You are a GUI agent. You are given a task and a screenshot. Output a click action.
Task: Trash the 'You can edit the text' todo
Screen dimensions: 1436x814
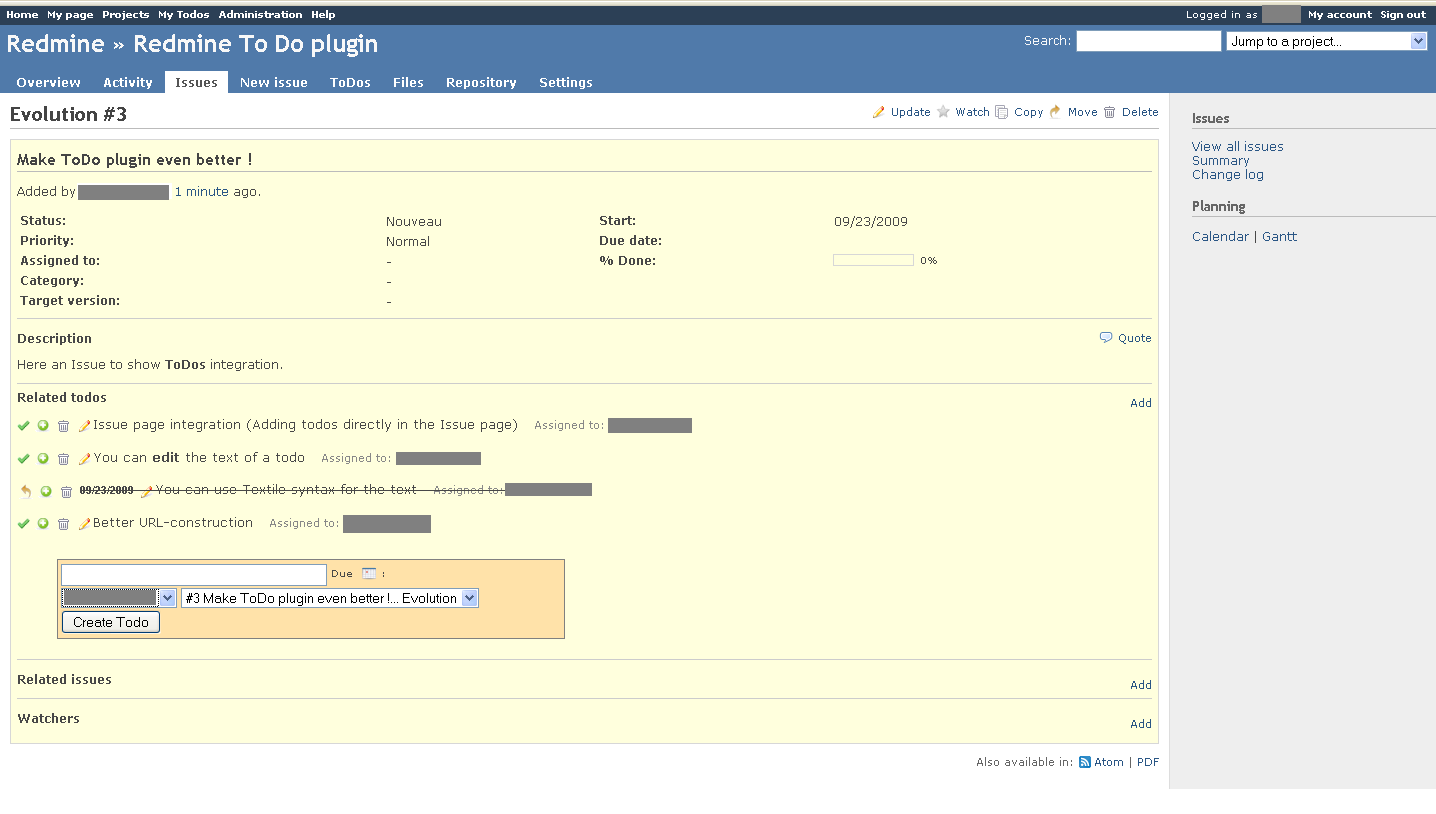click(x=63, y=459)
